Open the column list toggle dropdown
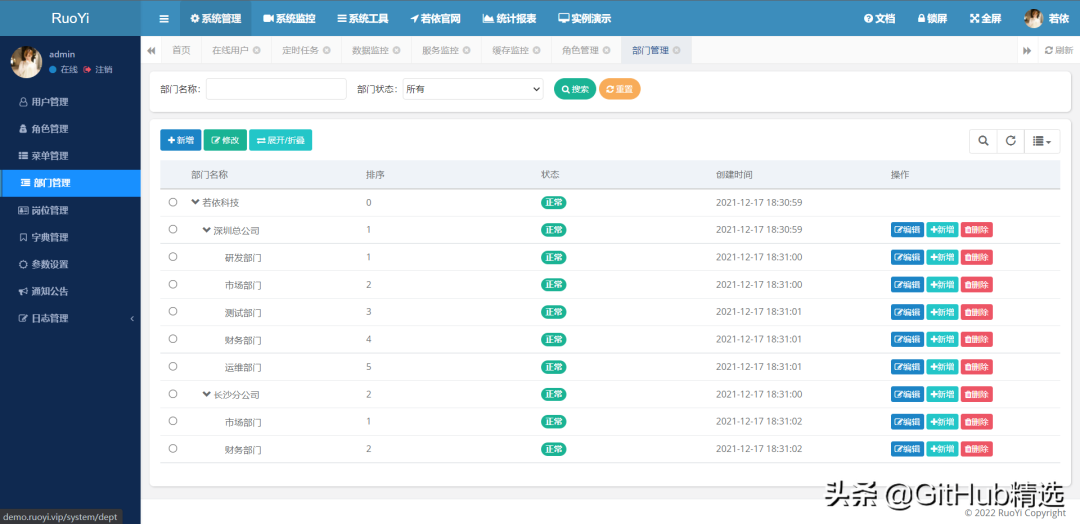This screenshot has width=1080, height=524. (1042, 140)
